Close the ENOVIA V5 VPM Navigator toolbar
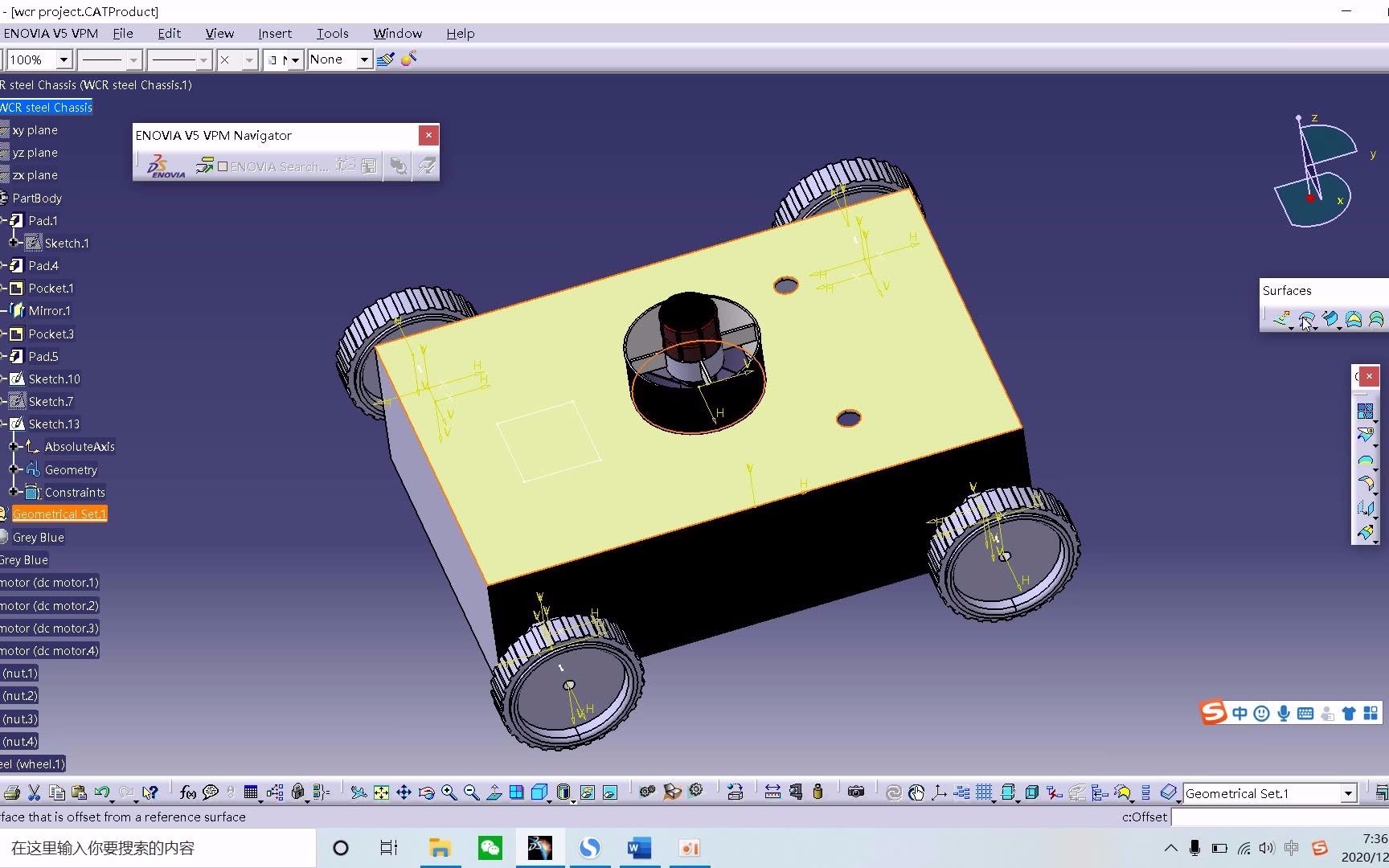Screen dimensions: 1389x868 point(428,135)
